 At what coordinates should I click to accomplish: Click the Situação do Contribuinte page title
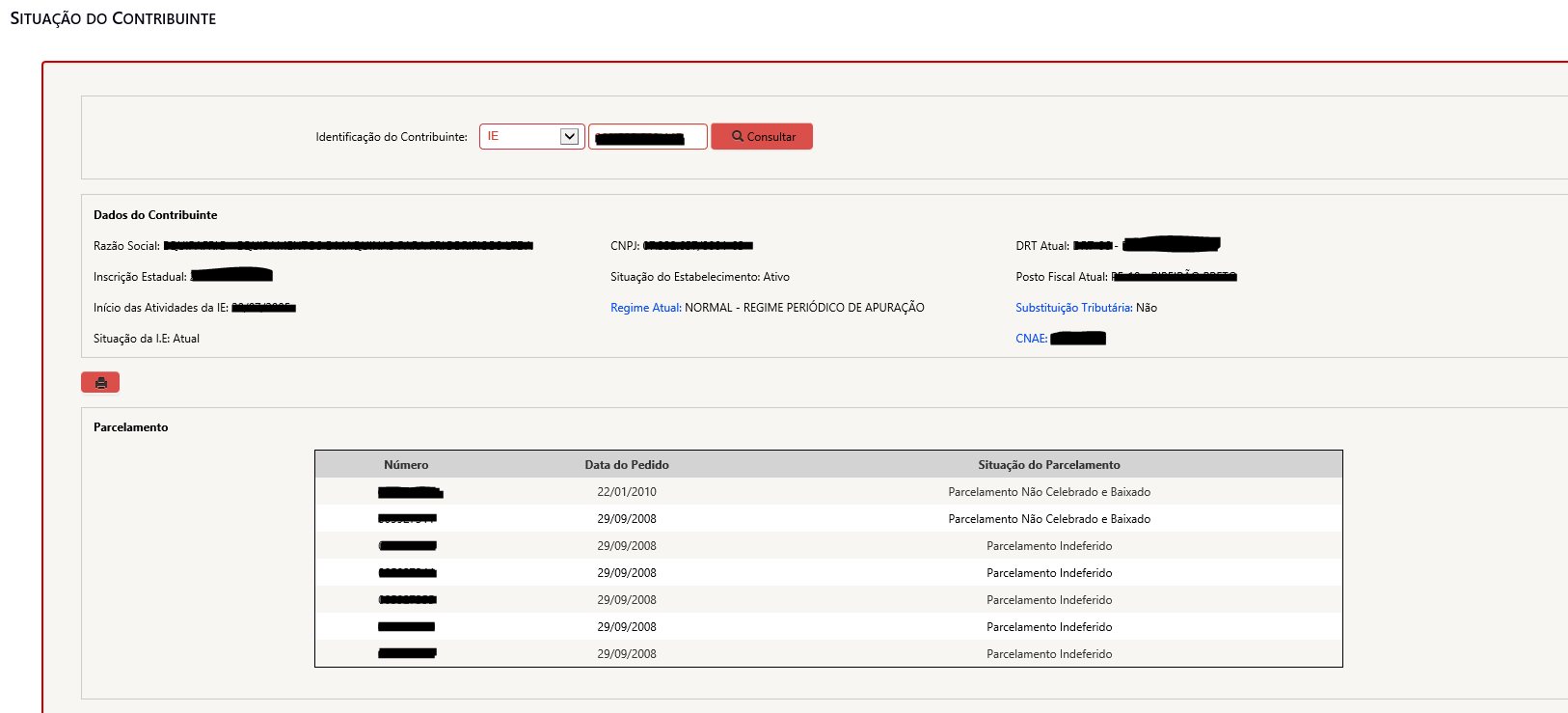(x=113, y=18)
